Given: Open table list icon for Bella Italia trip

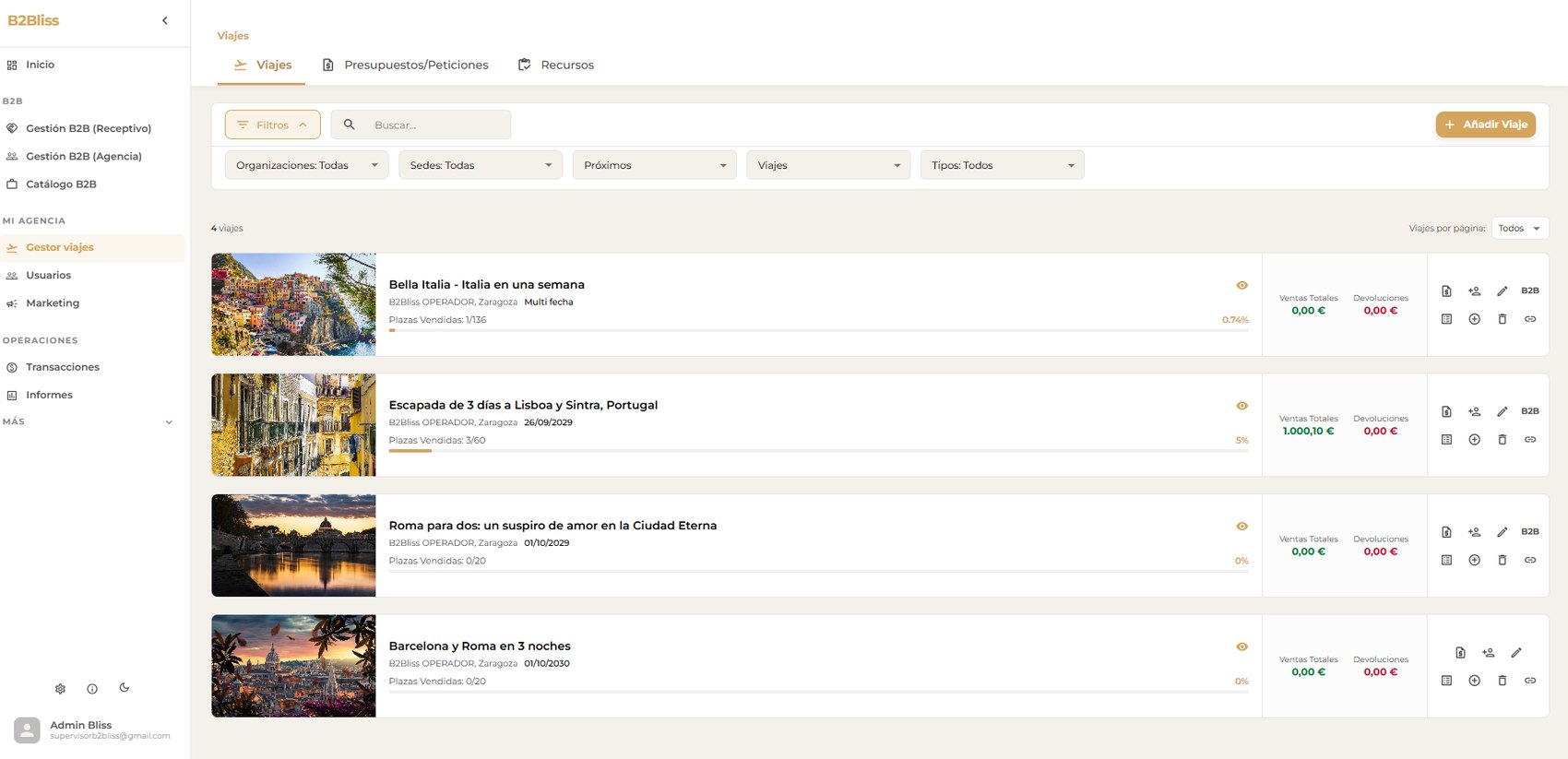Looking at the screenshot, I should click(x=1446, y=319).
